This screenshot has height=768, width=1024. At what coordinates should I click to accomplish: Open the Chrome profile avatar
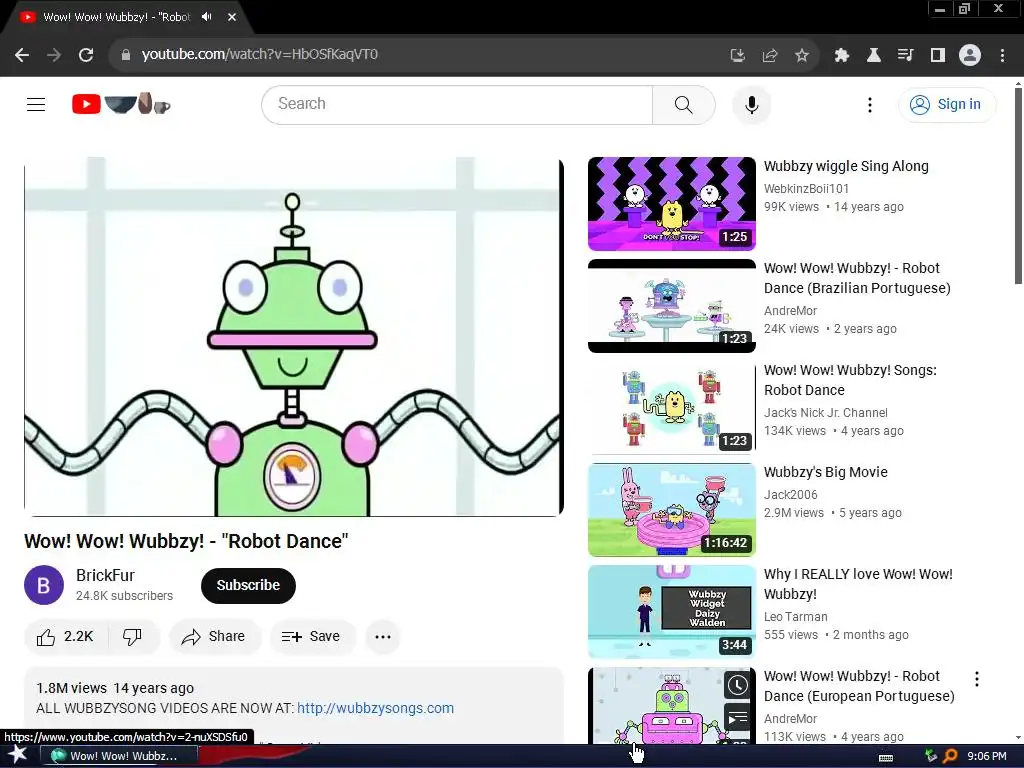click(970, 55)
